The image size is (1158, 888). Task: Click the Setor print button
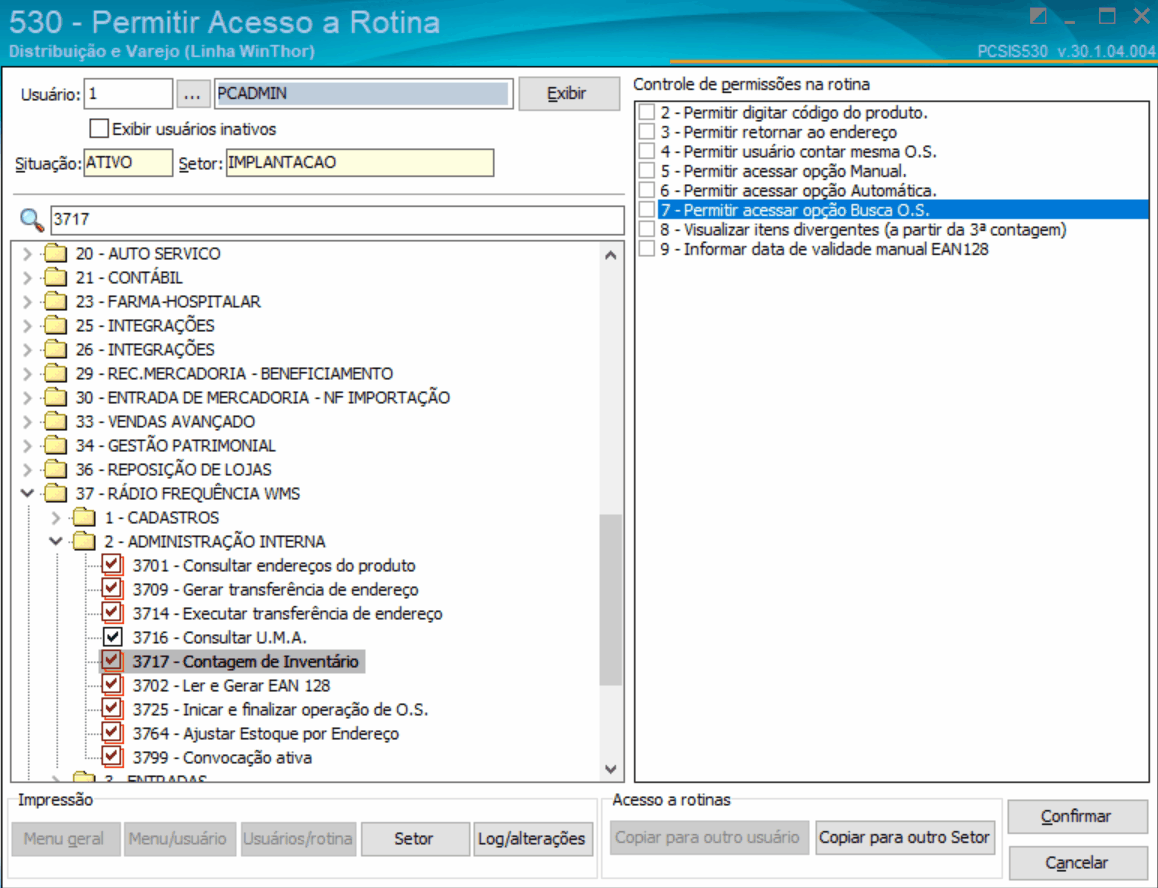(x=414, y=839)
